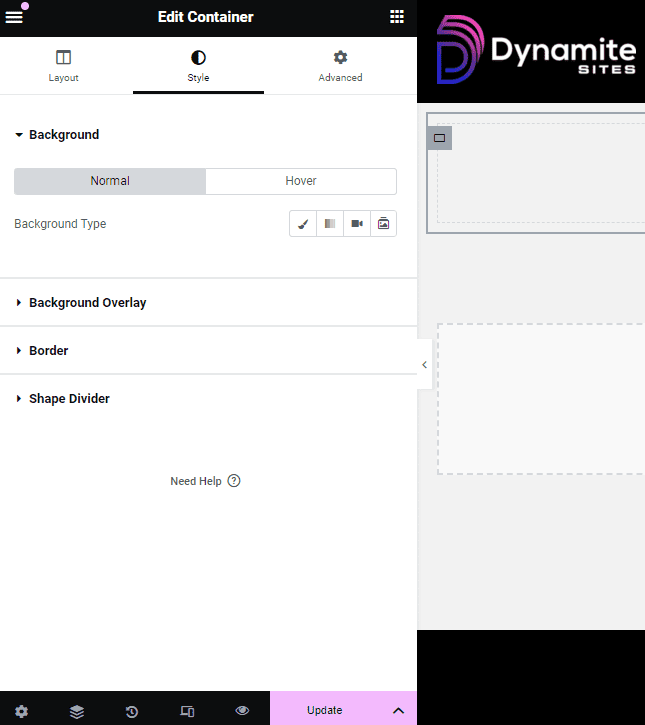Switch to the Layout tab

click(x=63, y=66)
